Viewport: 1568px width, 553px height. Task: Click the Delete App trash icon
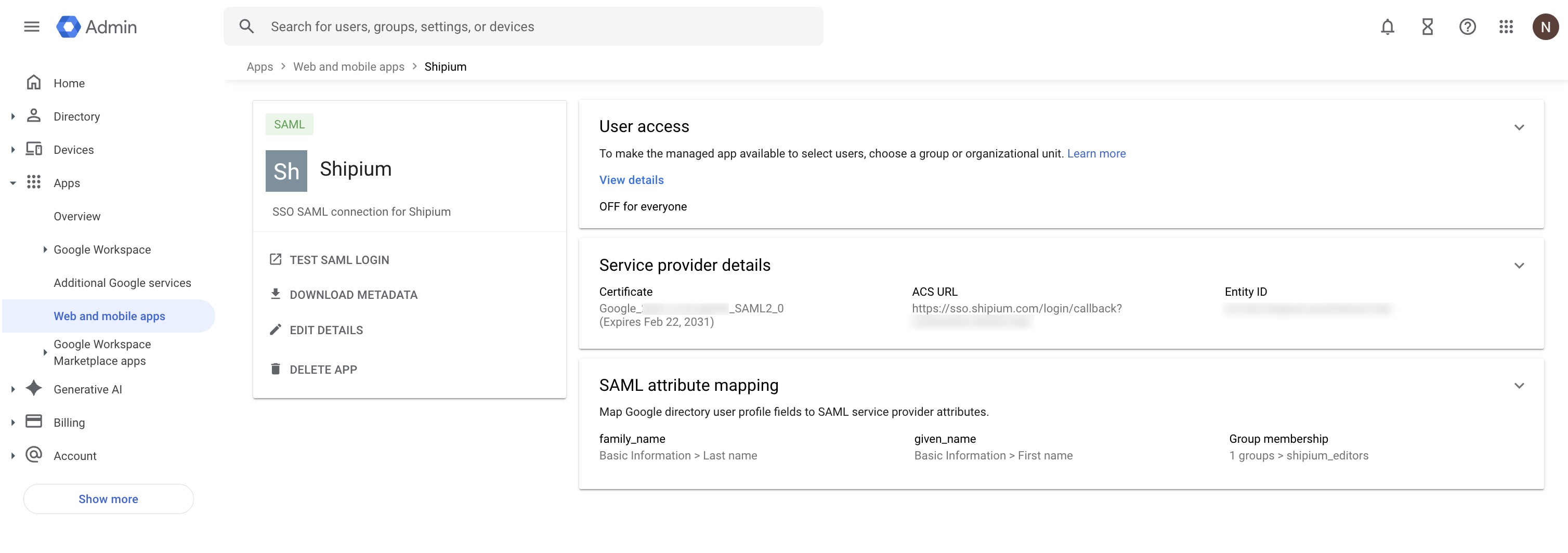[275, 370]
